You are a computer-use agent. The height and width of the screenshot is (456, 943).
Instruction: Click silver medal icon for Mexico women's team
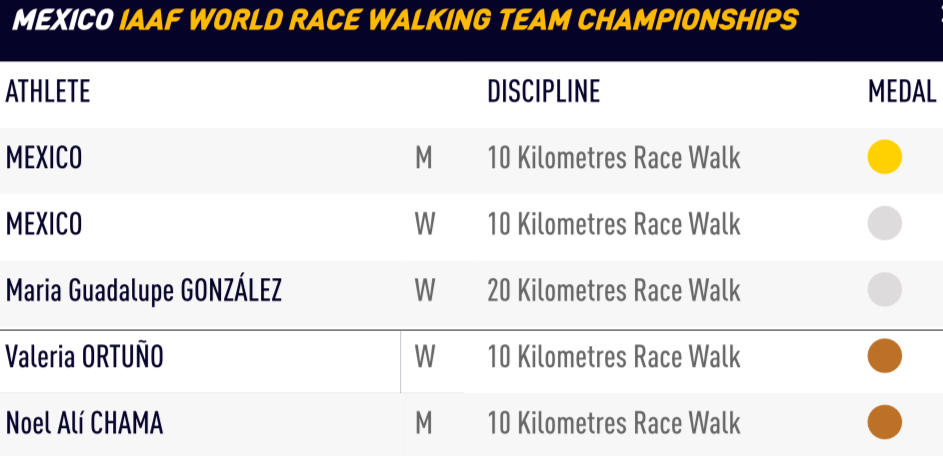click(x=884, y=223)
